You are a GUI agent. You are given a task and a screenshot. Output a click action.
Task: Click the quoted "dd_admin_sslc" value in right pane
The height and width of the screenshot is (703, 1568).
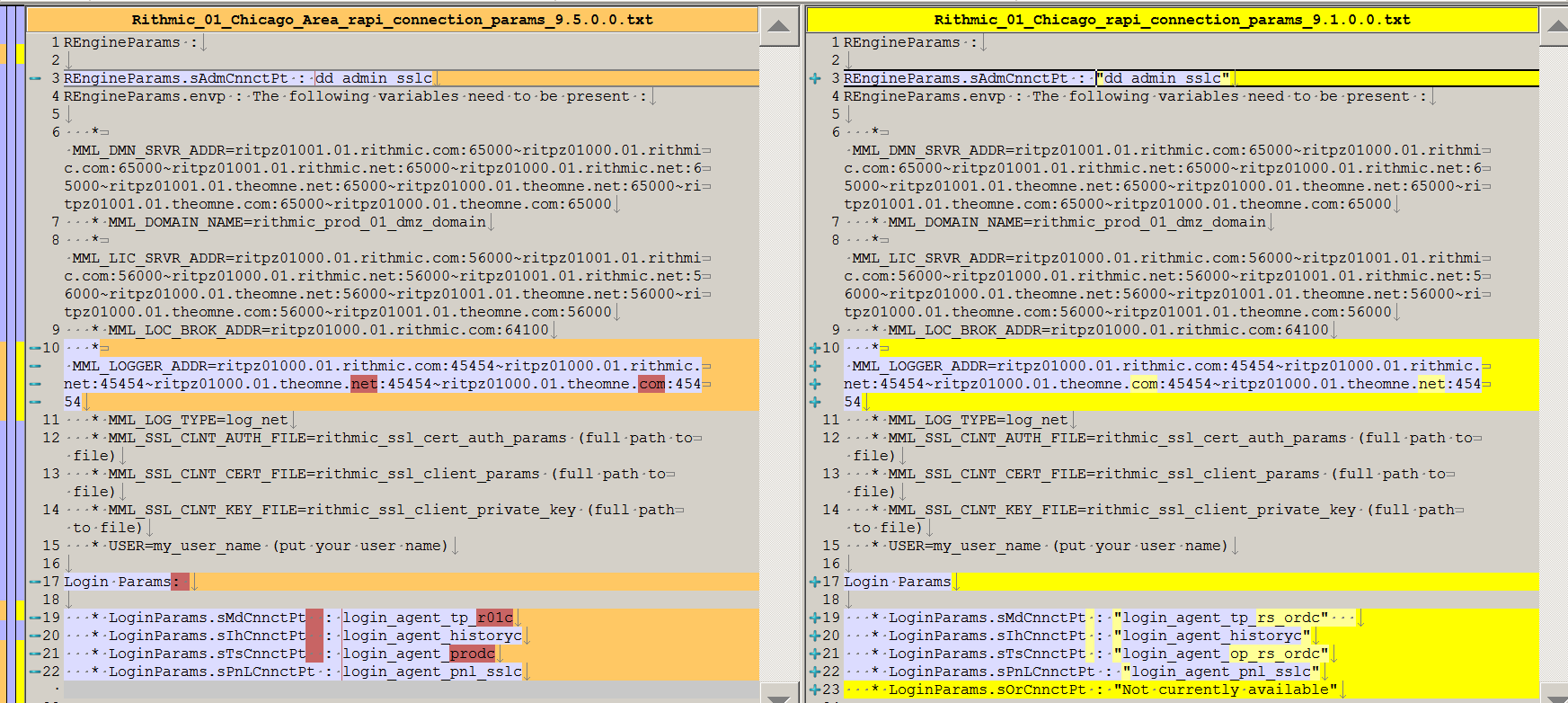point(1163,78)
